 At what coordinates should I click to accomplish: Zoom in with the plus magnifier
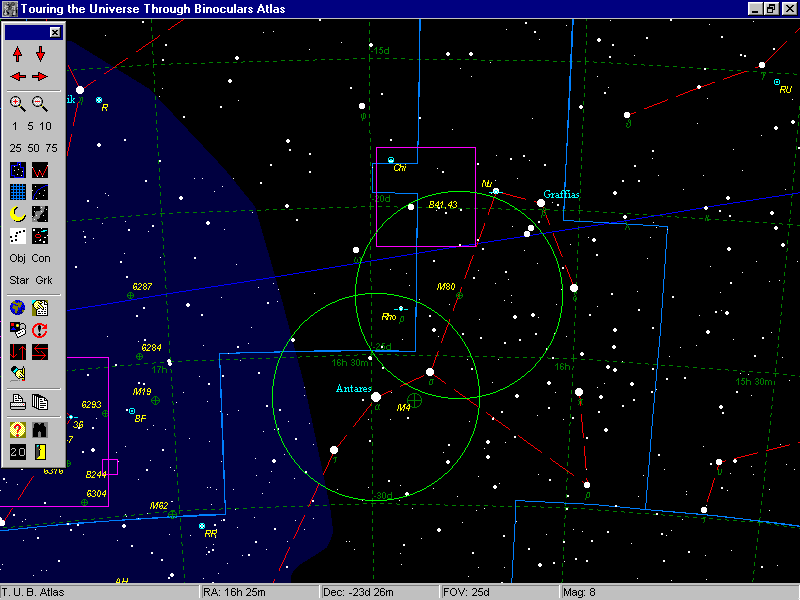[18, 104]
